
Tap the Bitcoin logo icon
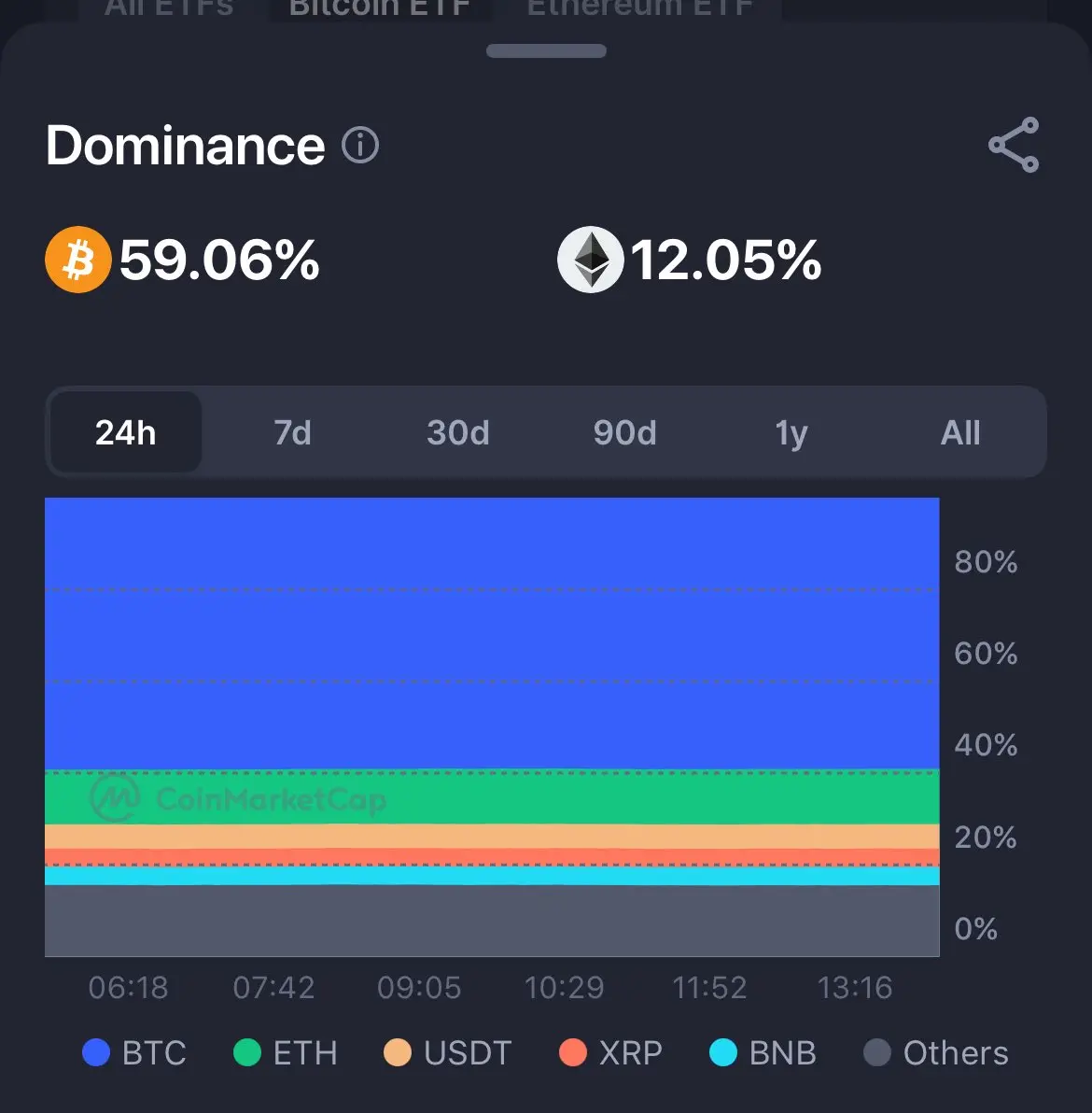(78, 260)
